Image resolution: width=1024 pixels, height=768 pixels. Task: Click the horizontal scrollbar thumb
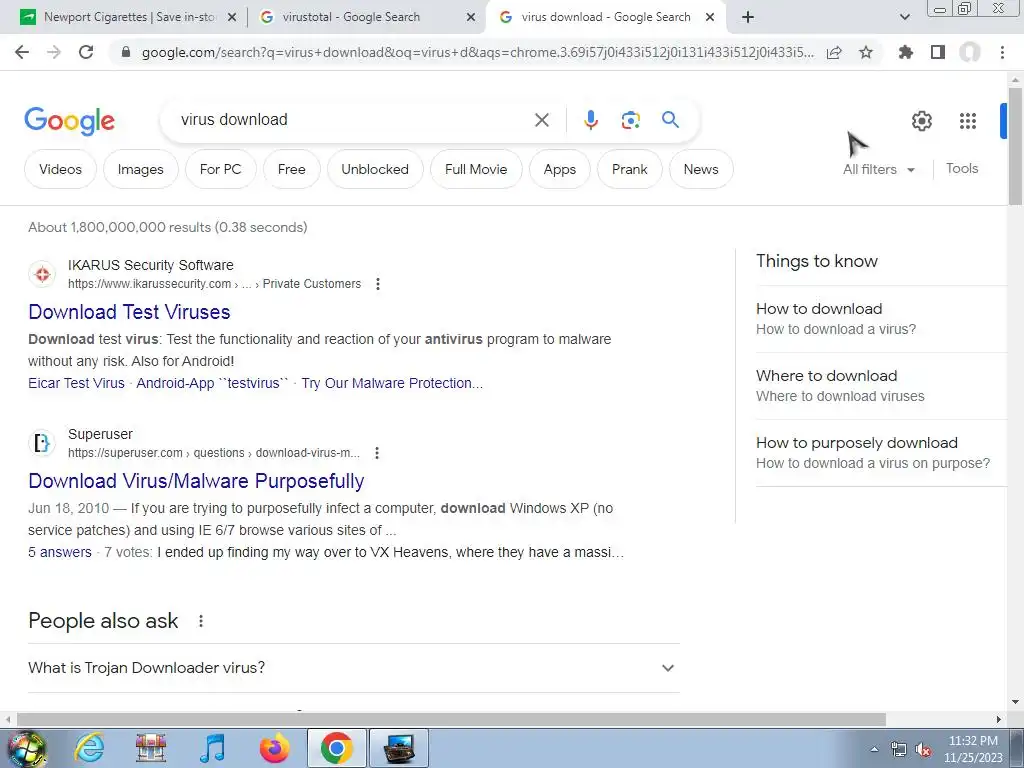click(451, 719)
